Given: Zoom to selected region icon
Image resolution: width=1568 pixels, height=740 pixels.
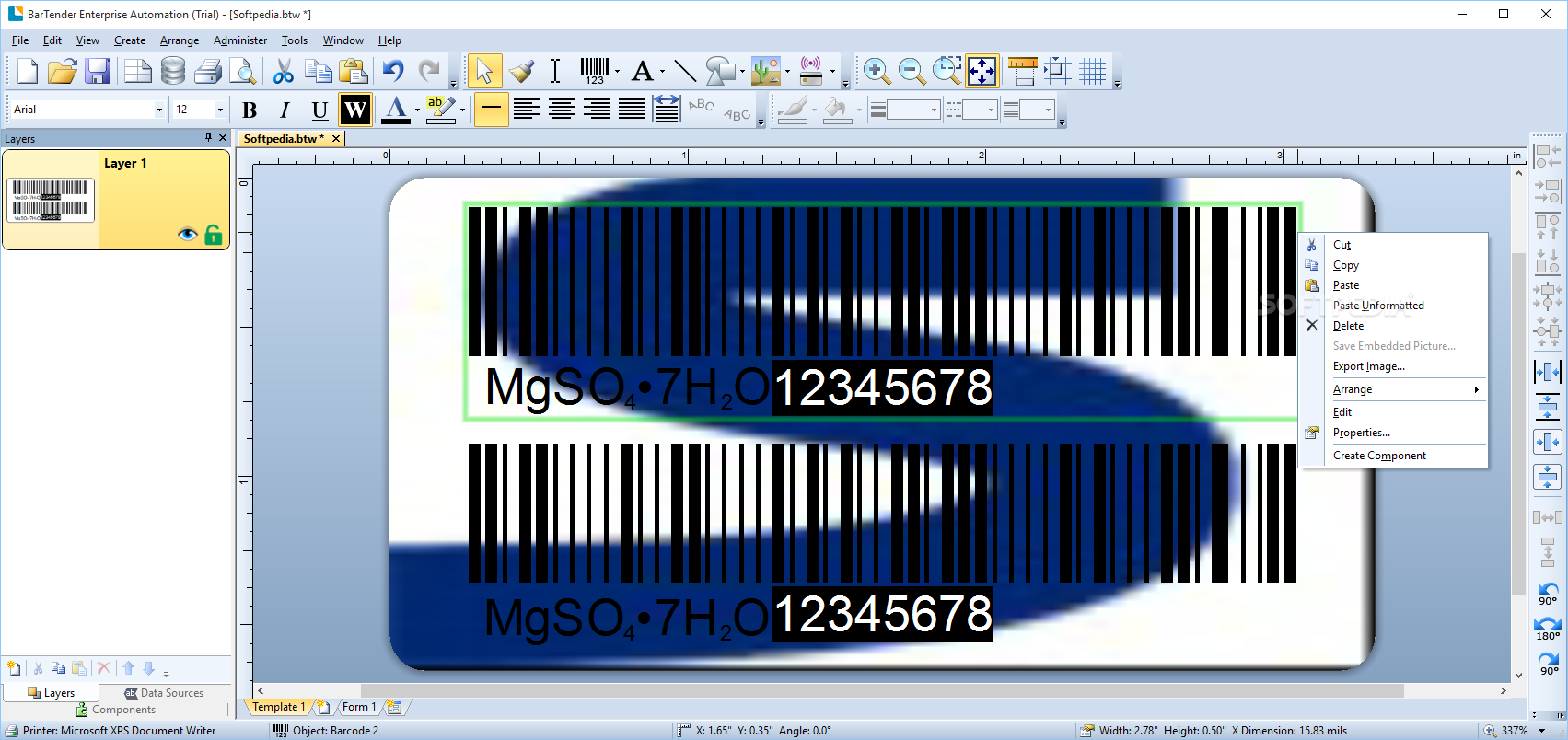Looking at the screenshot, I should pyautogui.click(x=947, y=71).
